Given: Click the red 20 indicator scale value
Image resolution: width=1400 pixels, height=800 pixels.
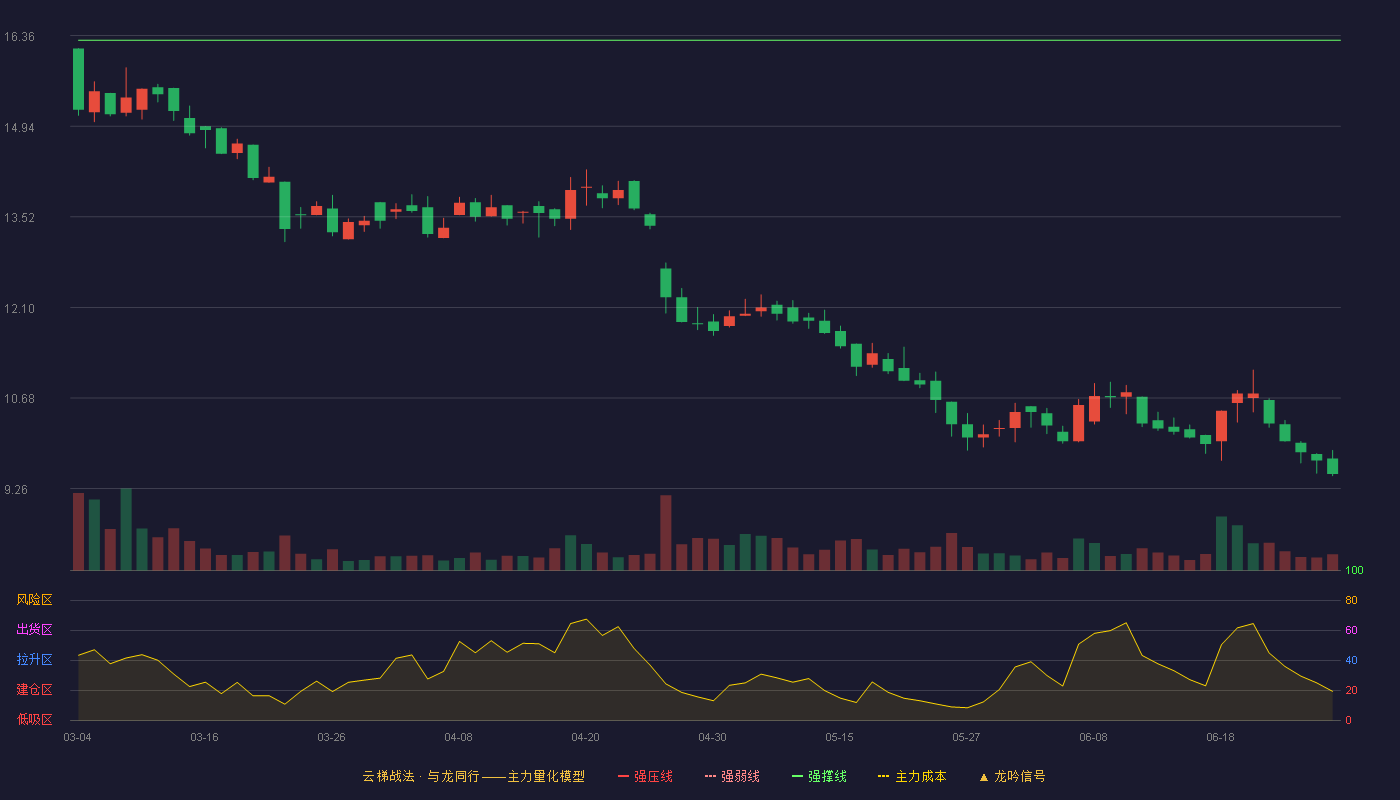Looking at the screenshot, I should [1352, 690].
